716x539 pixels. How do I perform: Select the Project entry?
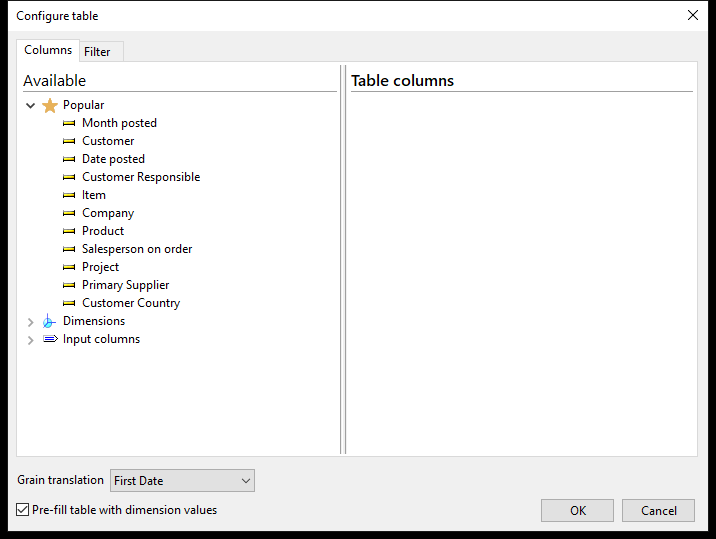coord(100,267)
